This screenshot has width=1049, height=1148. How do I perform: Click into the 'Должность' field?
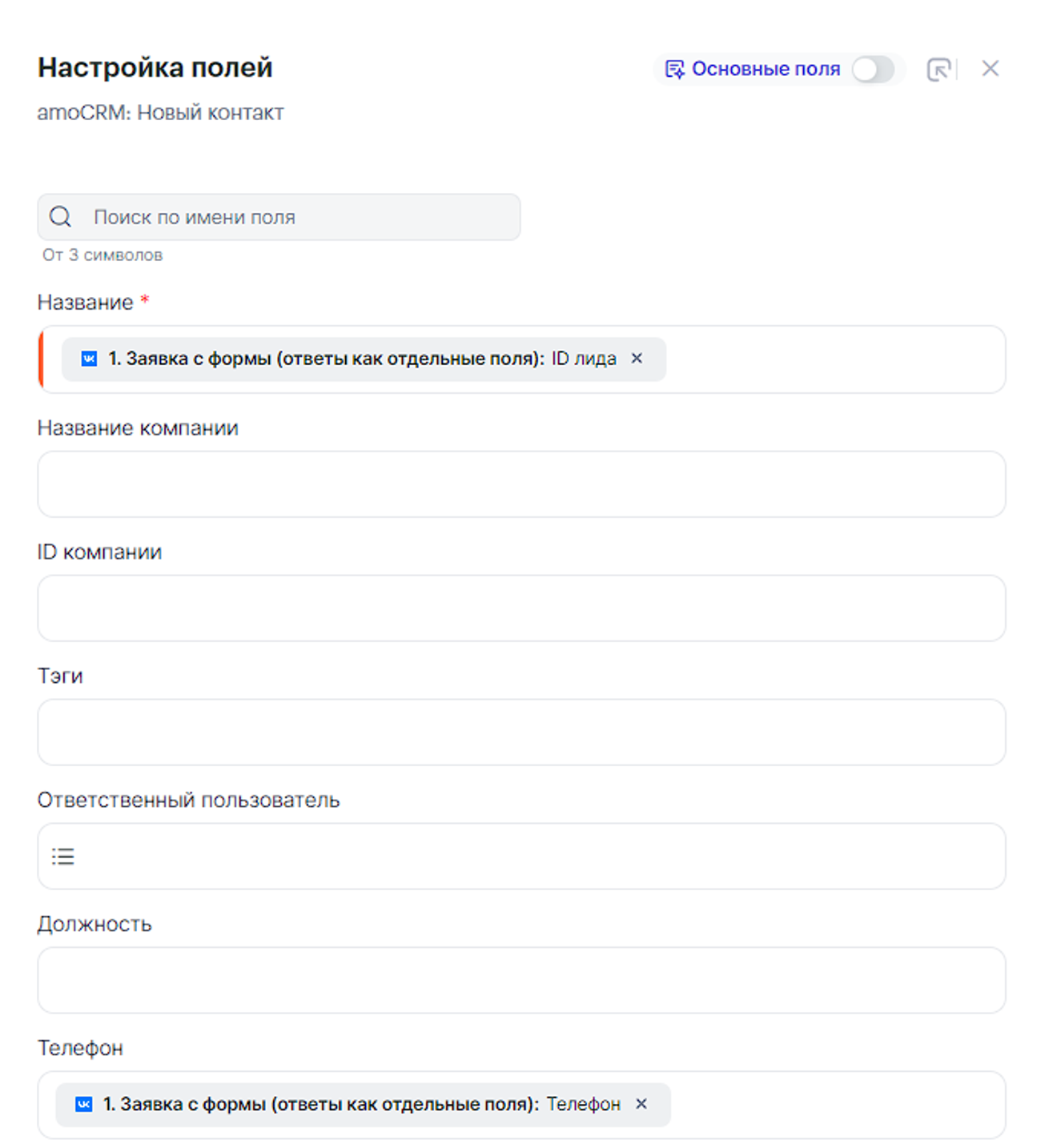point(521,981)
